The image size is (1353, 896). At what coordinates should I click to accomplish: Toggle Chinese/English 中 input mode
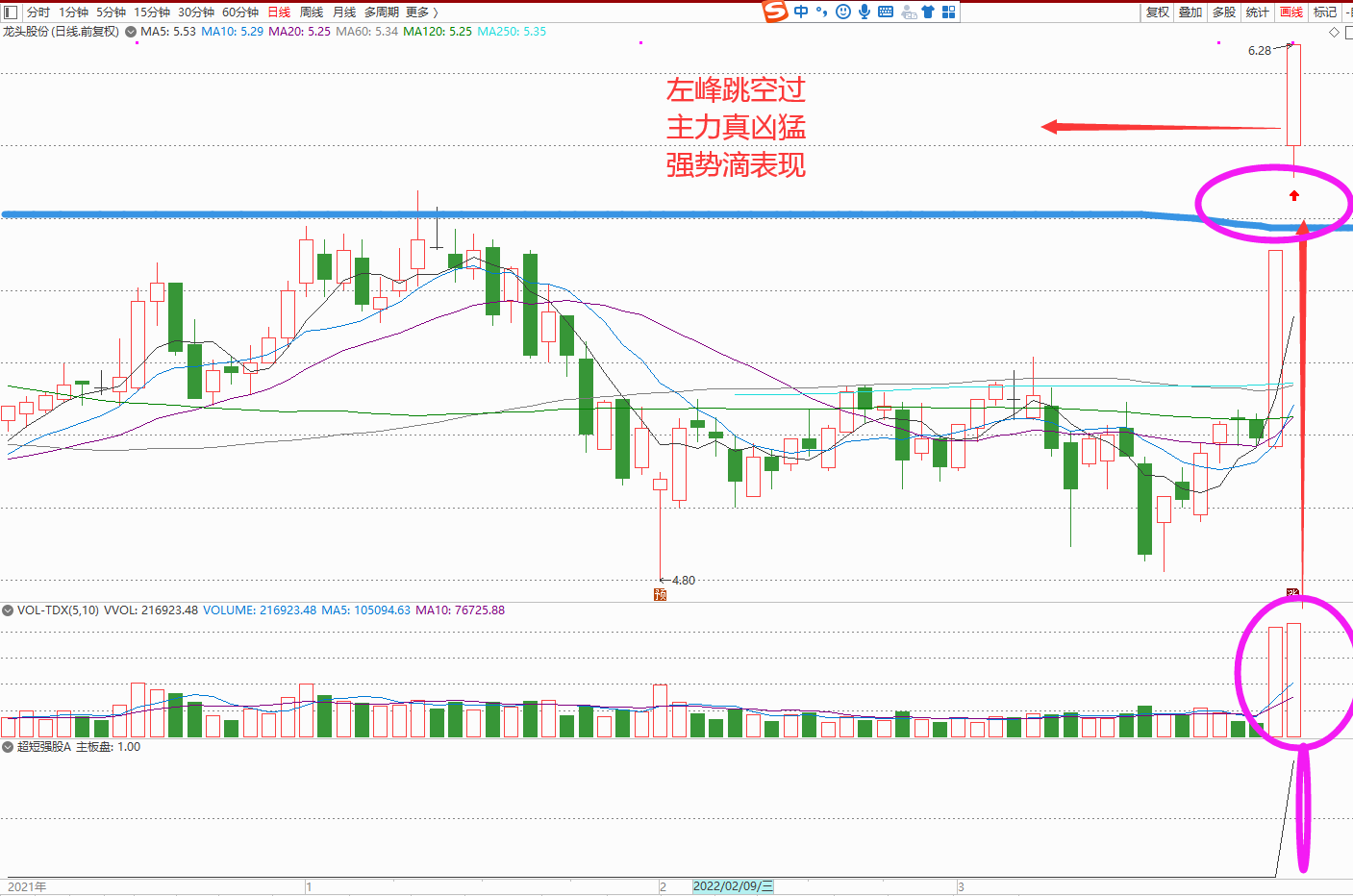tap(801, 12)
